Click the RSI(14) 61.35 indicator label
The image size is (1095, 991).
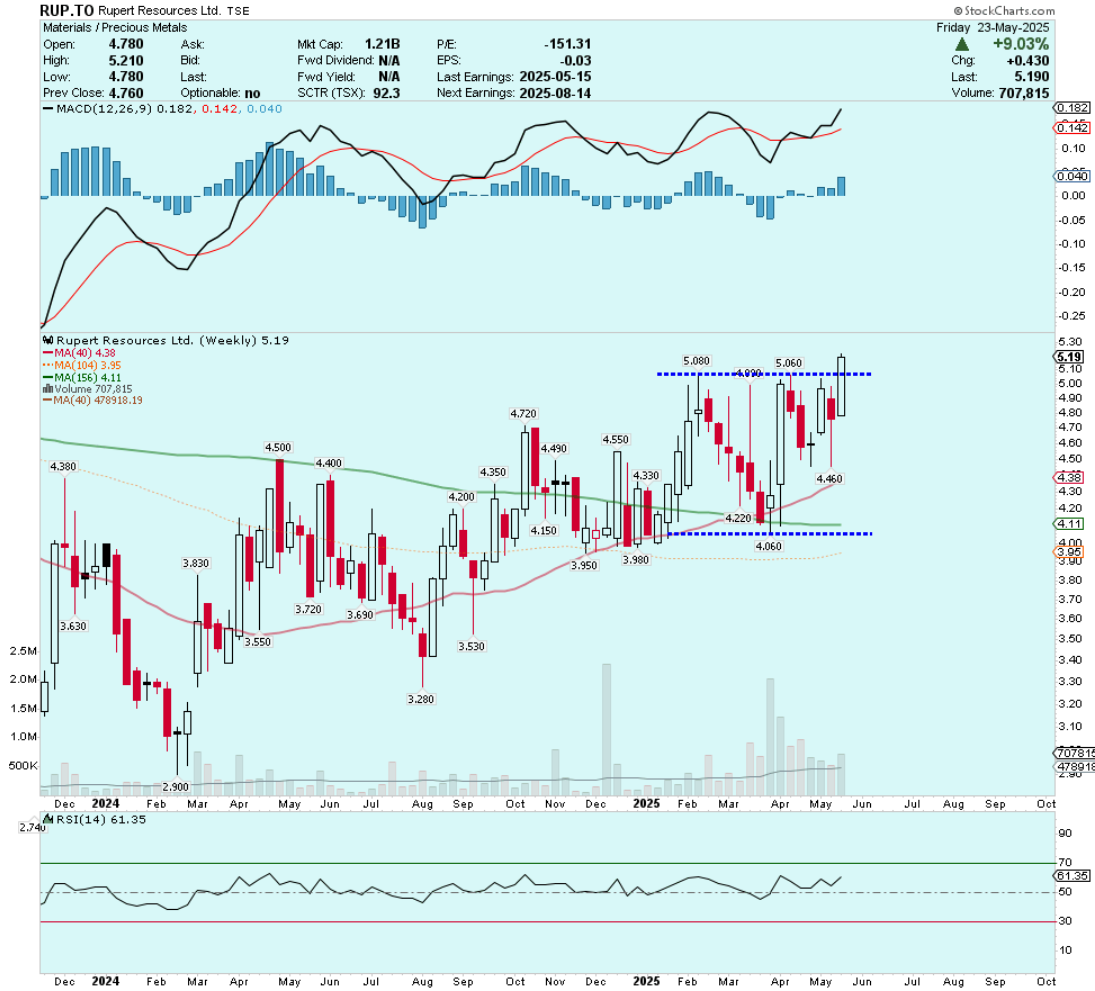tap(101, 820)
